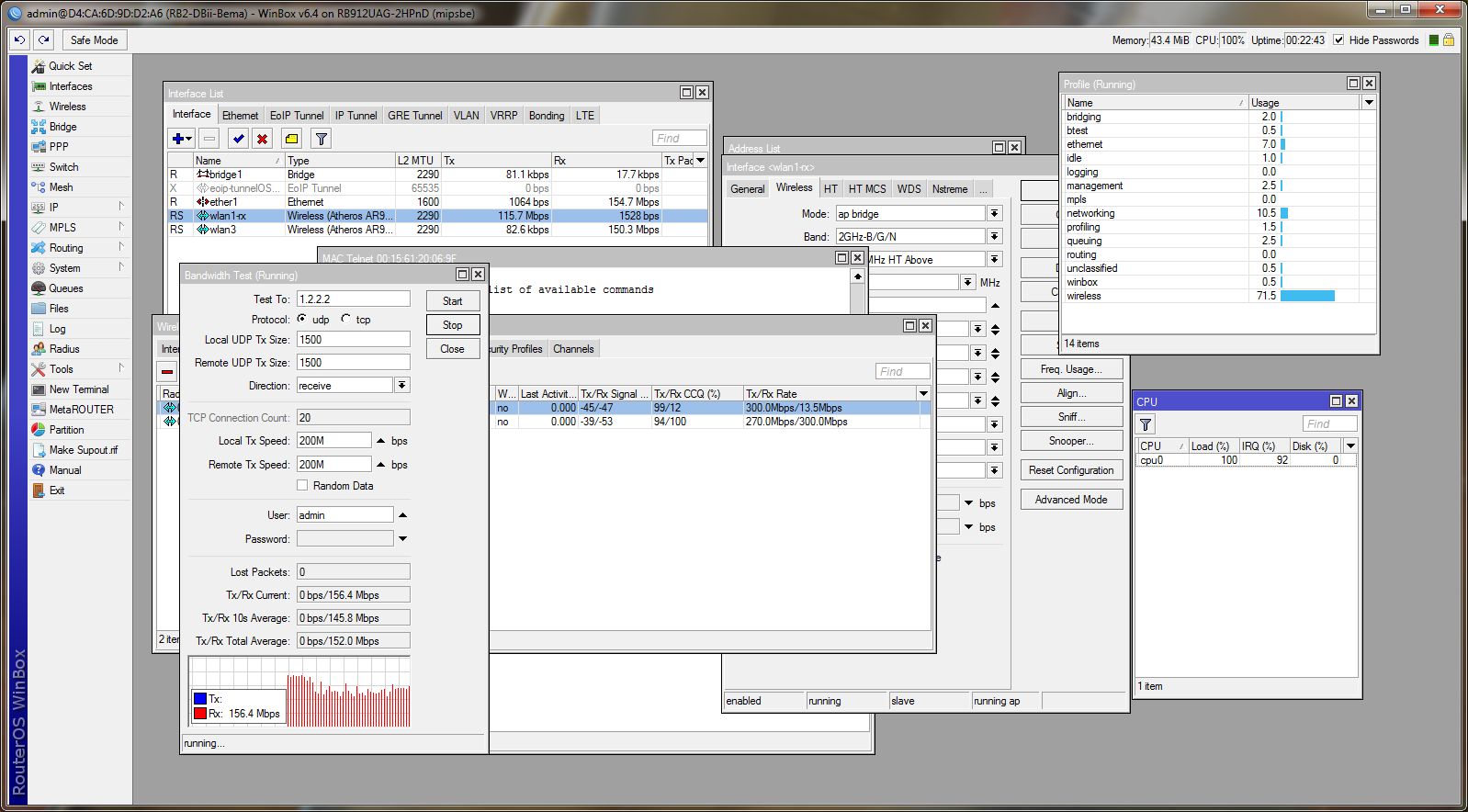Switch to the Ethernet tab in Interface List

pyautogui.click(x=240, y=115)
